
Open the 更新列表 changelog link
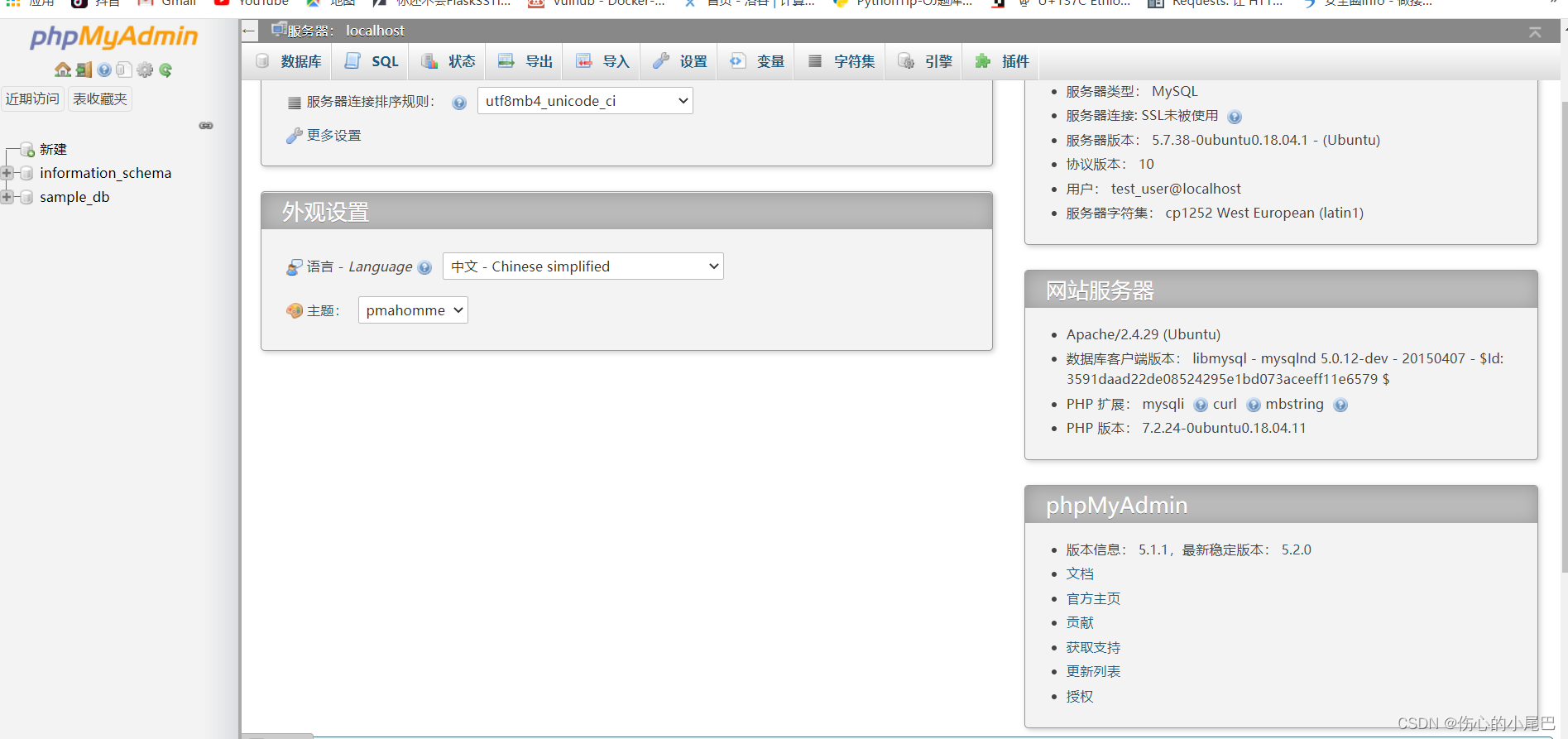(1093, 671)
